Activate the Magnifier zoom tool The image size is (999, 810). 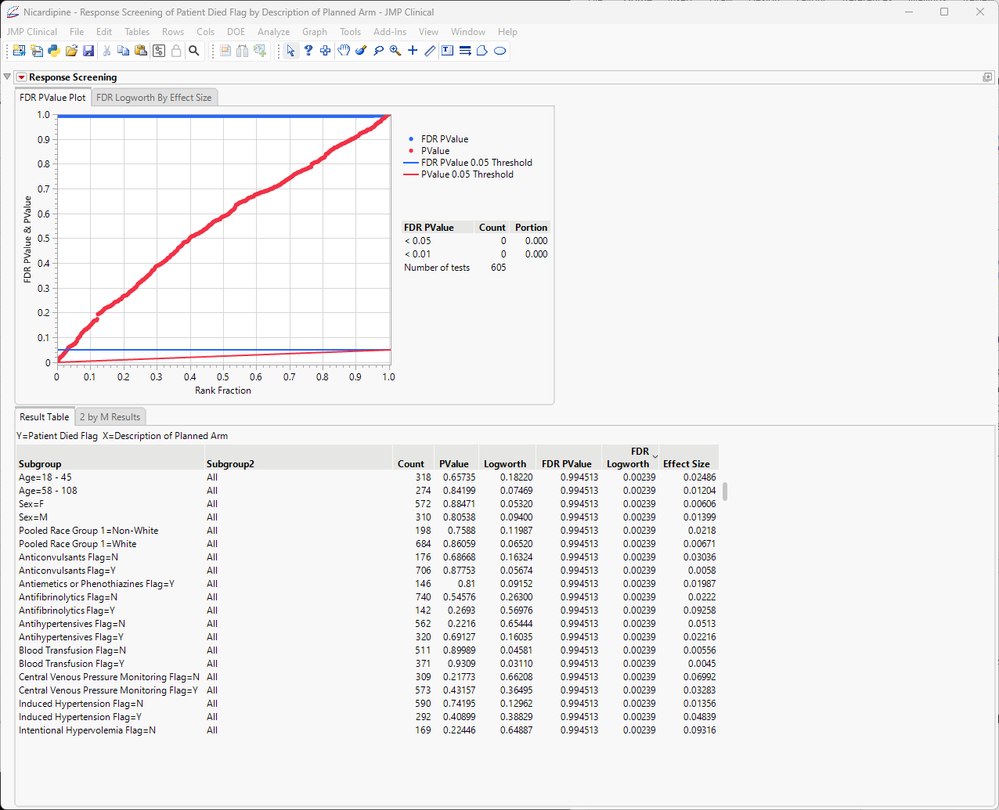(396, 51)
